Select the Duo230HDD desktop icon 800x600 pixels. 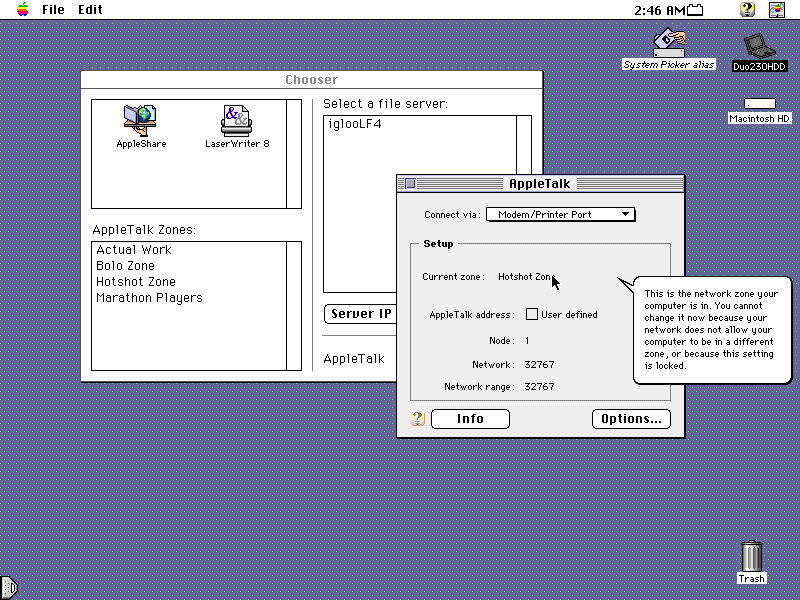(760, 52)
